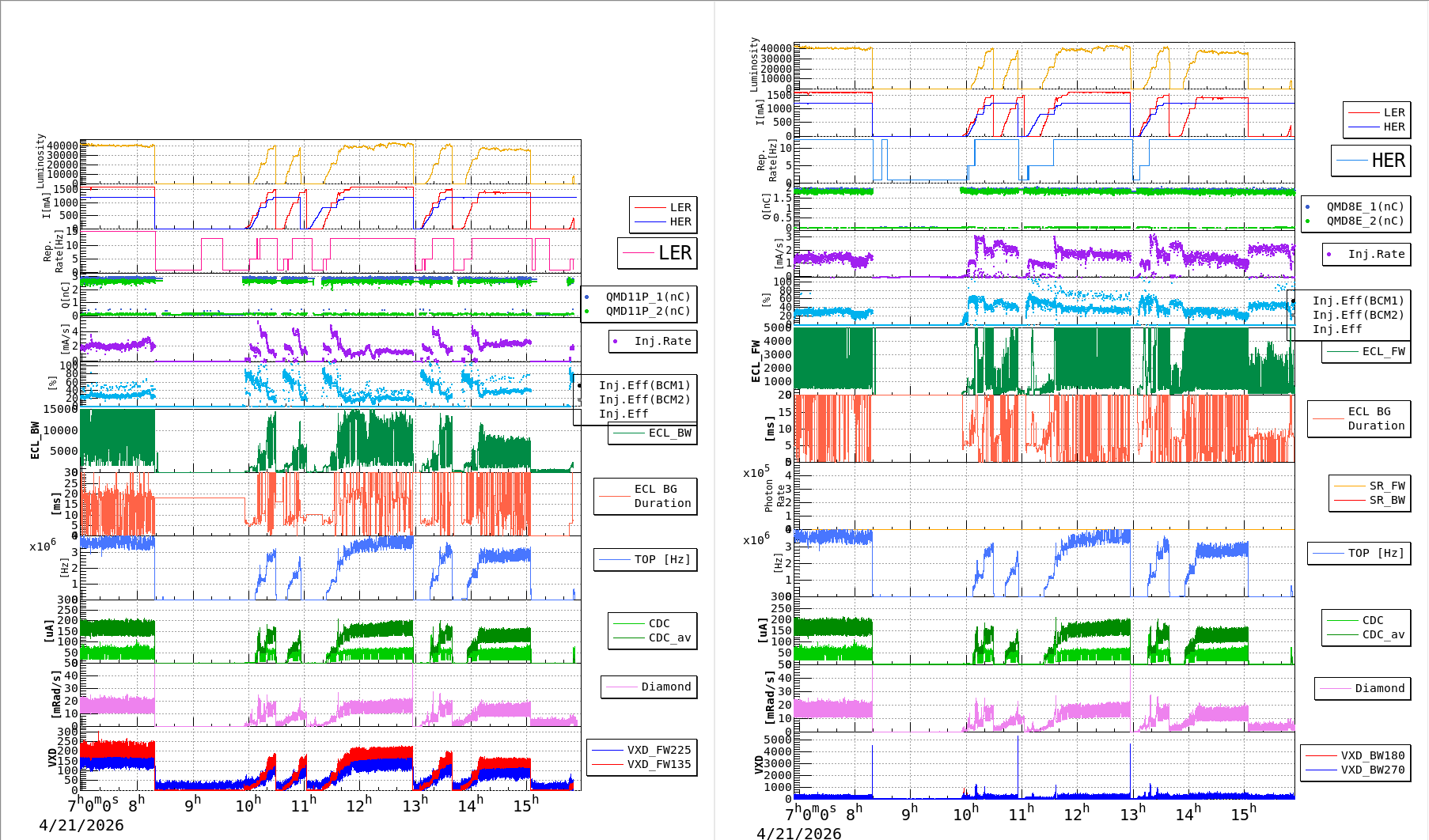
Task: Select the QMD11P_1(nC) legend entry
Action: coord(647,297)
